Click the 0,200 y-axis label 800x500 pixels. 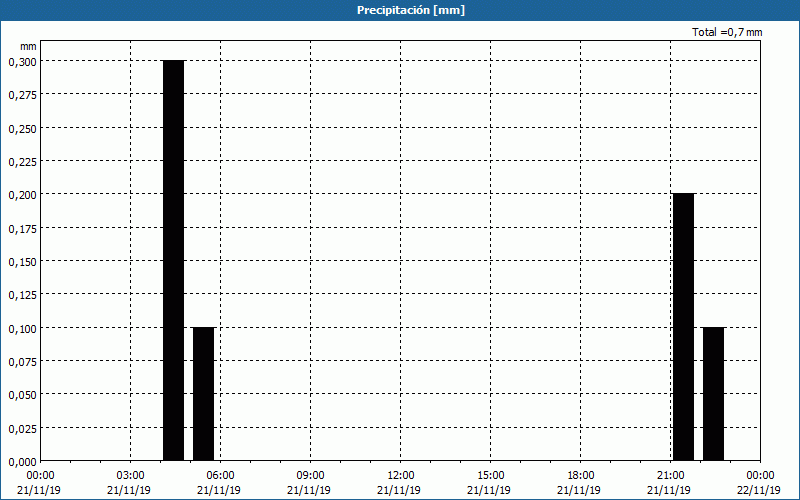[22, 195]
